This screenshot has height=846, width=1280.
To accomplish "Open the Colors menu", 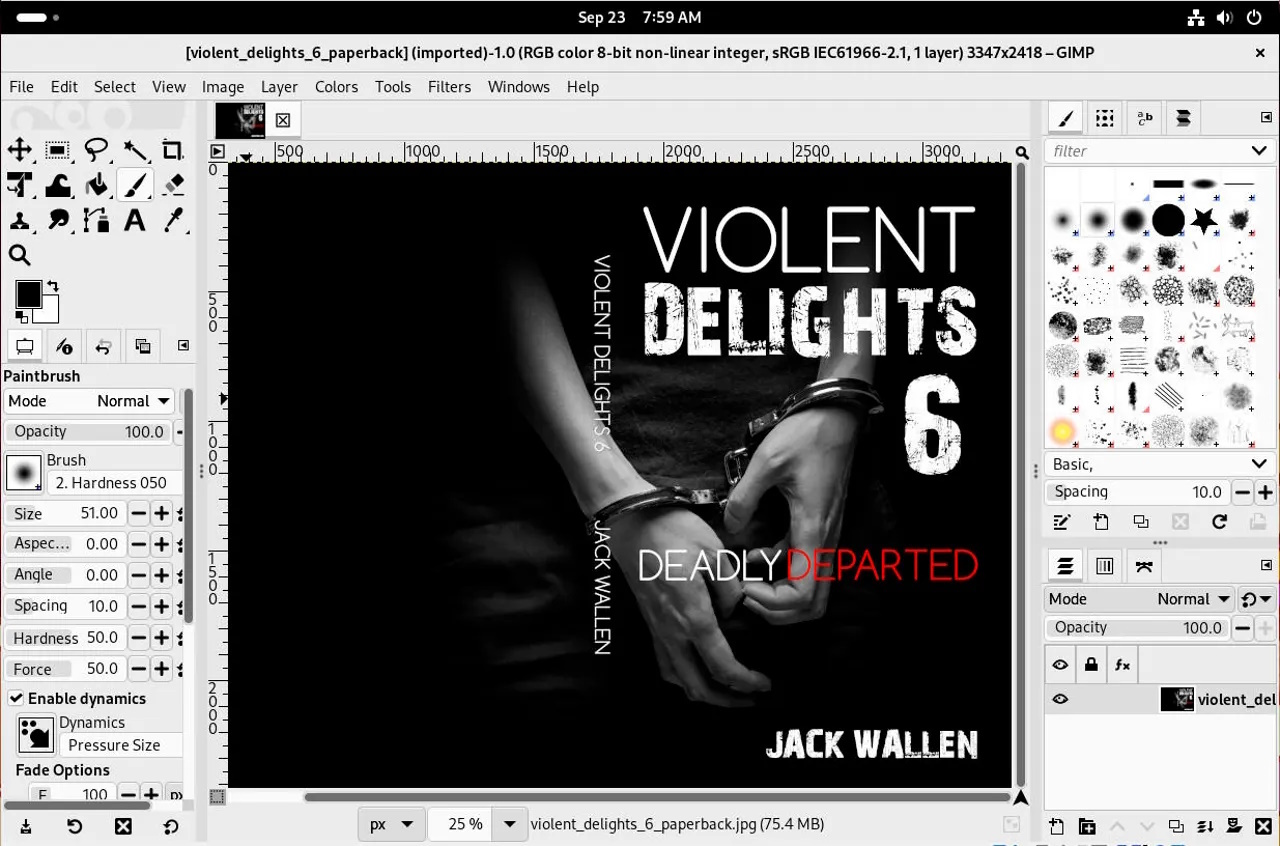I will click(x=336, y=87).
